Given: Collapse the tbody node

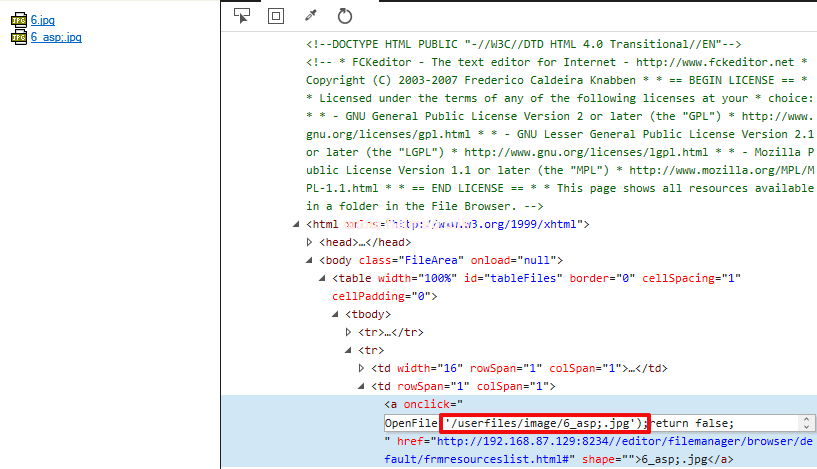Looking at the screenshot, I should click(x=336, y=314).
